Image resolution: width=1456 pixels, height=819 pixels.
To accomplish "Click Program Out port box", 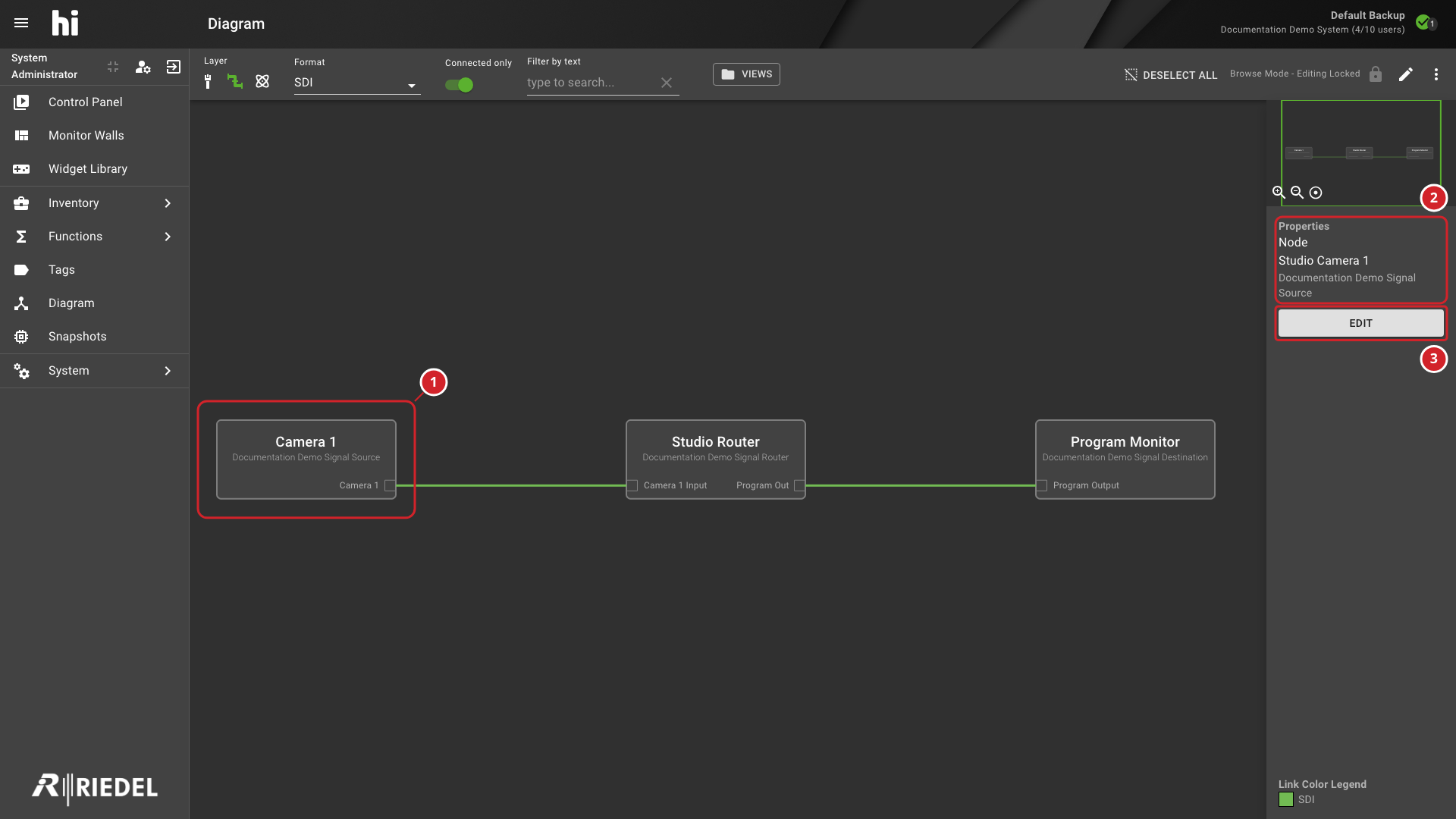I will click(x=799, y=485).
